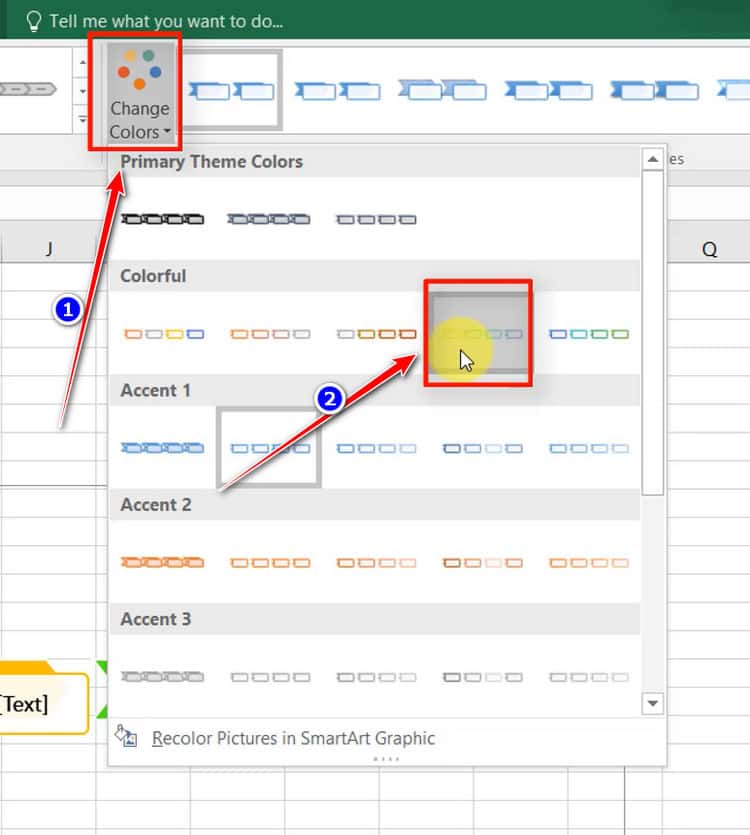Select first Accent 2 filled orange swatch
This screenshot has width=750, height=835.
point(162,562)
